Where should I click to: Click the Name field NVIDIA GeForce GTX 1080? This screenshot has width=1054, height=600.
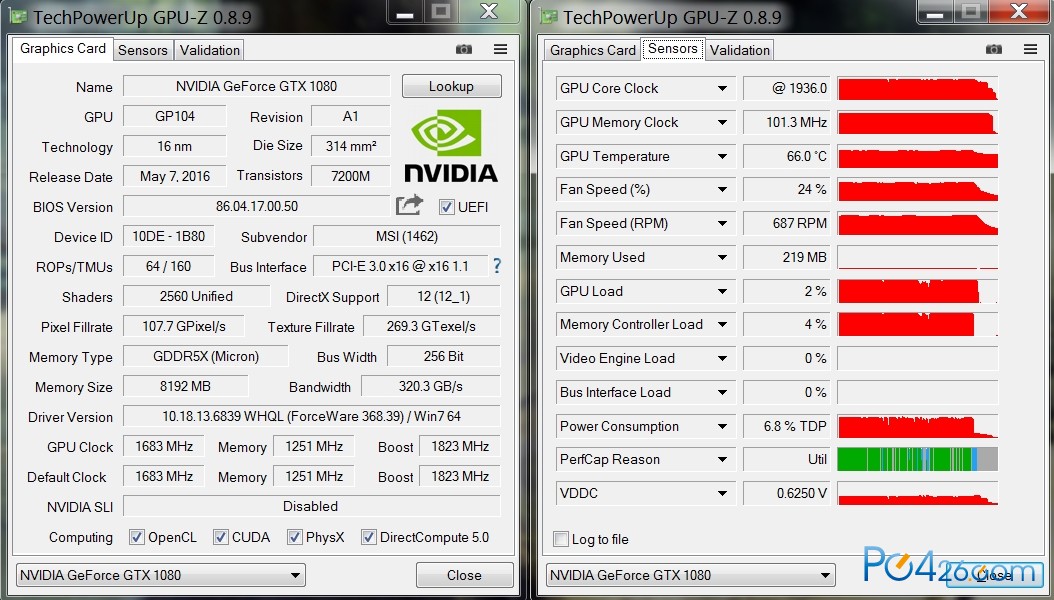[x=256, y=86]
